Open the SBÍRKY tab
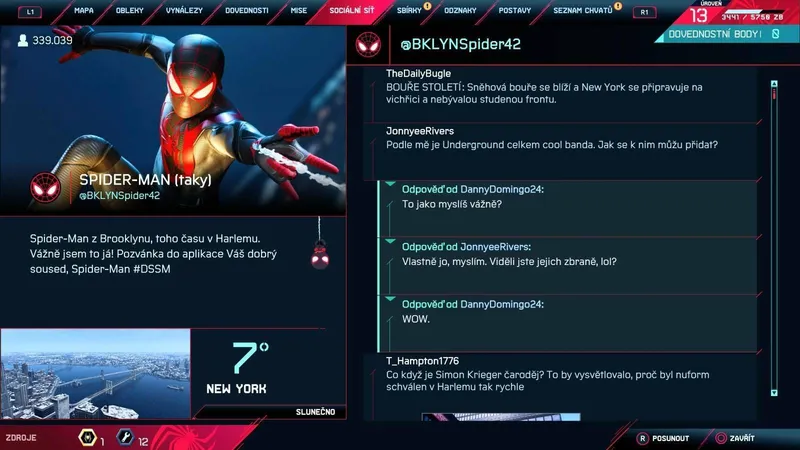This screenshot has width=800, height=450. [409, 10]
